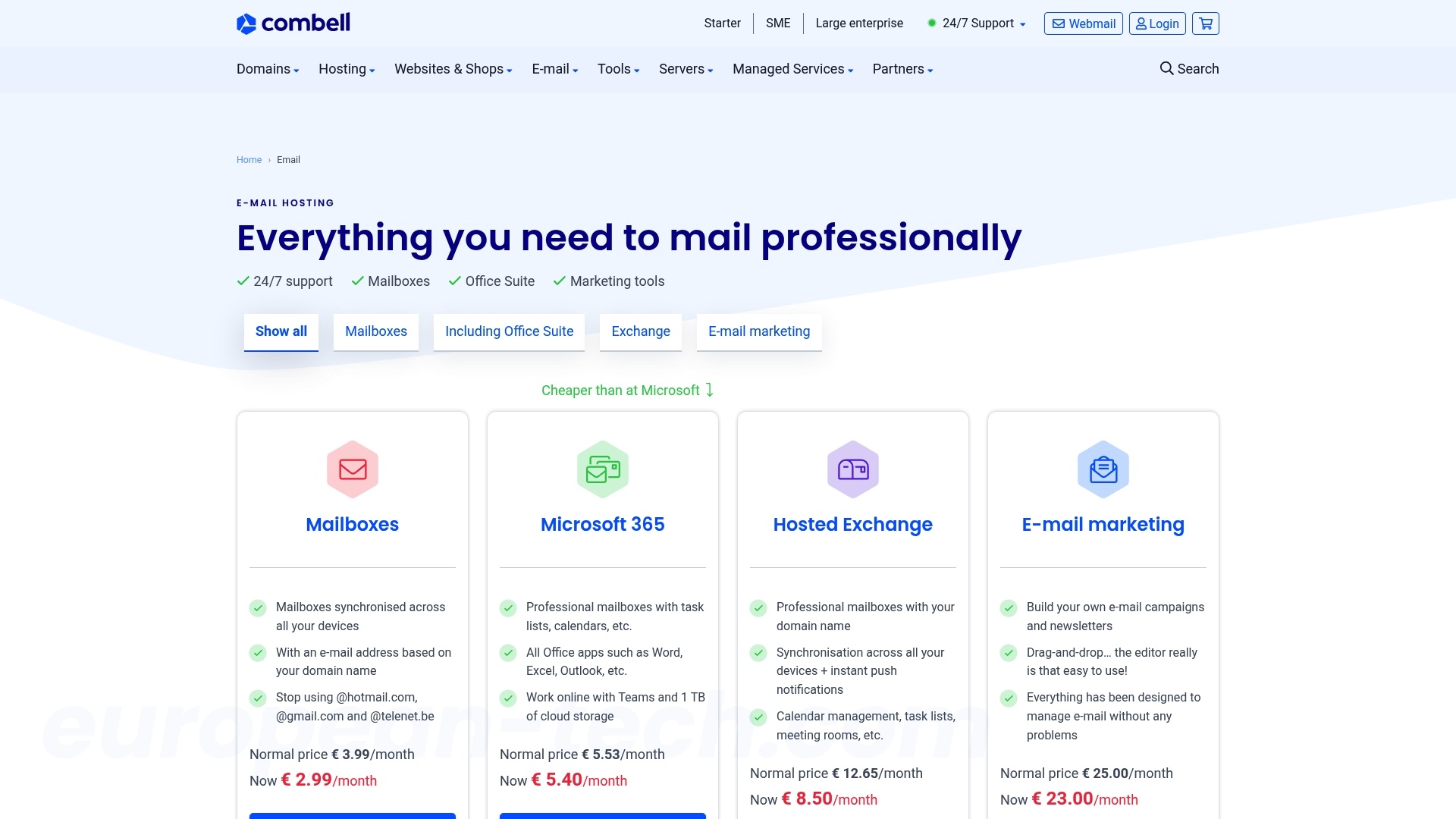Image resolution: width=1456 pixels, height=819 pixels.
Task: Click the blue E-mail marketing envelope icon
Action: (x=1103, y=469)
